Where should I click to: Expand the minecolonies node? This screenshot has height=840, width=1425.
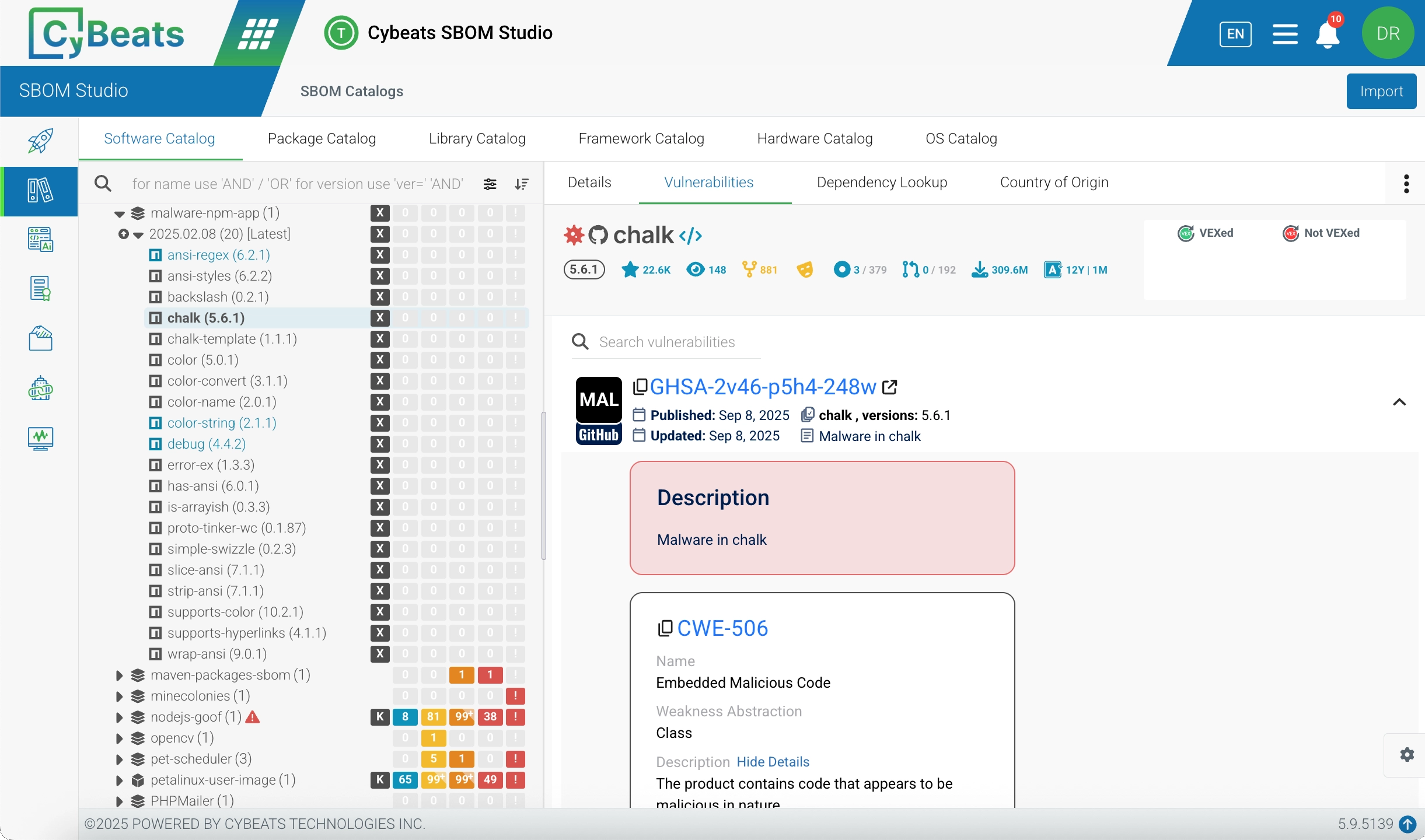click(119, 696)
